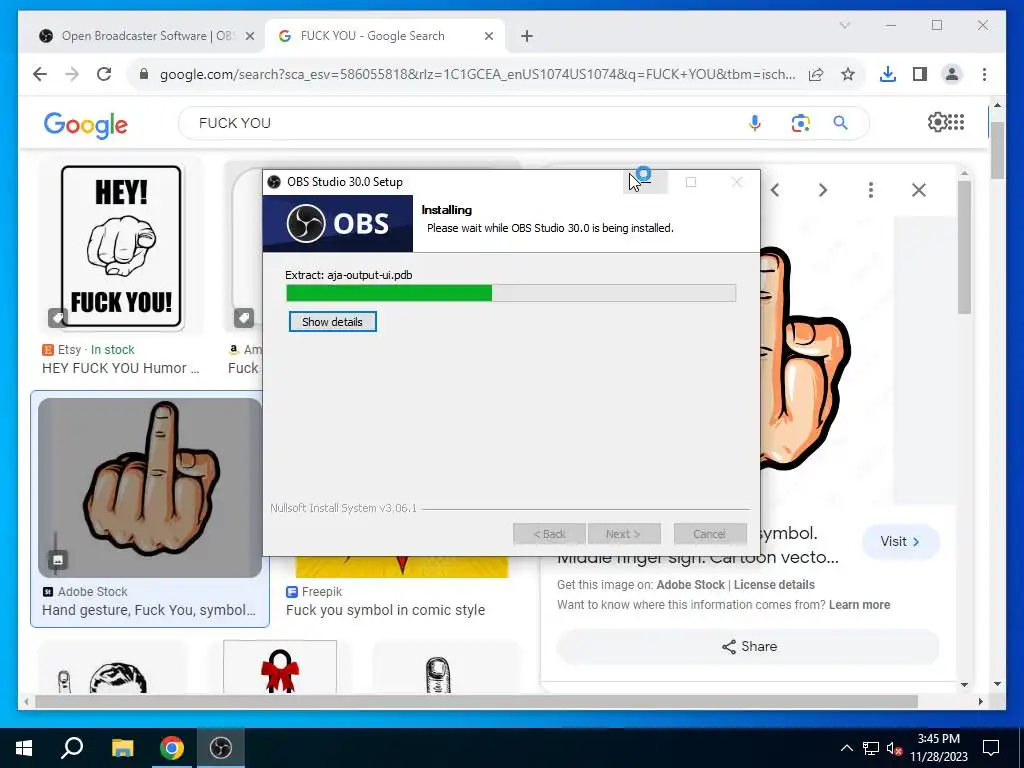
Task: Click the network tray icon
Action: 871,748
